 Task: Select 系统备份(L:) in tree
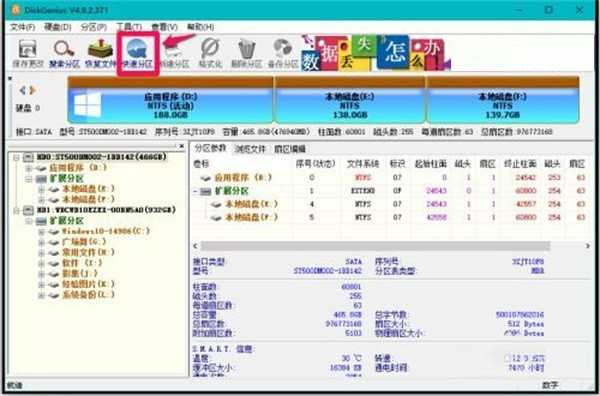coord(88,295)
